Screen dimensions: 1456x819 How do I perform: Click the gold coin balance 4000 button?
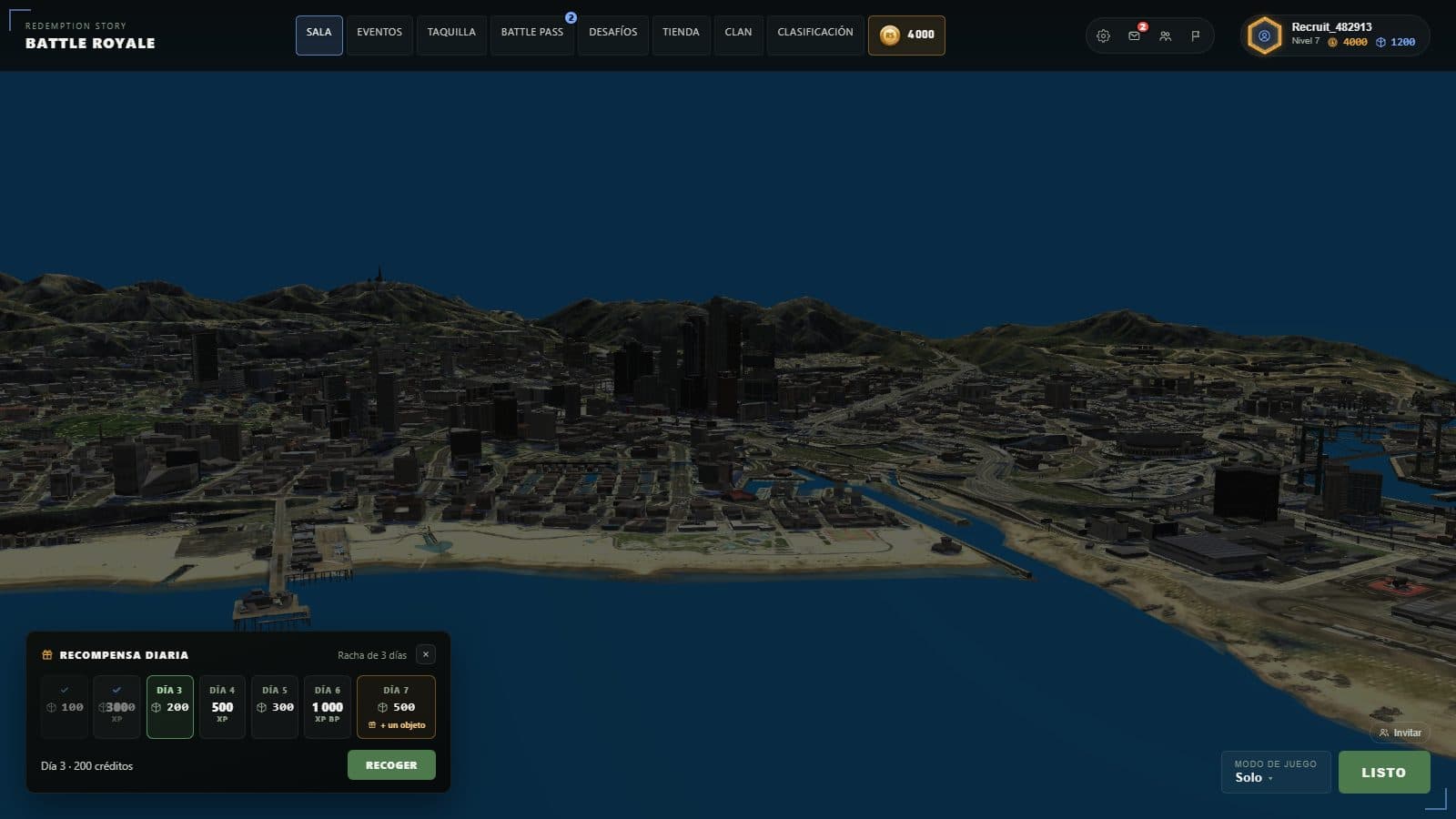(906, 35)
